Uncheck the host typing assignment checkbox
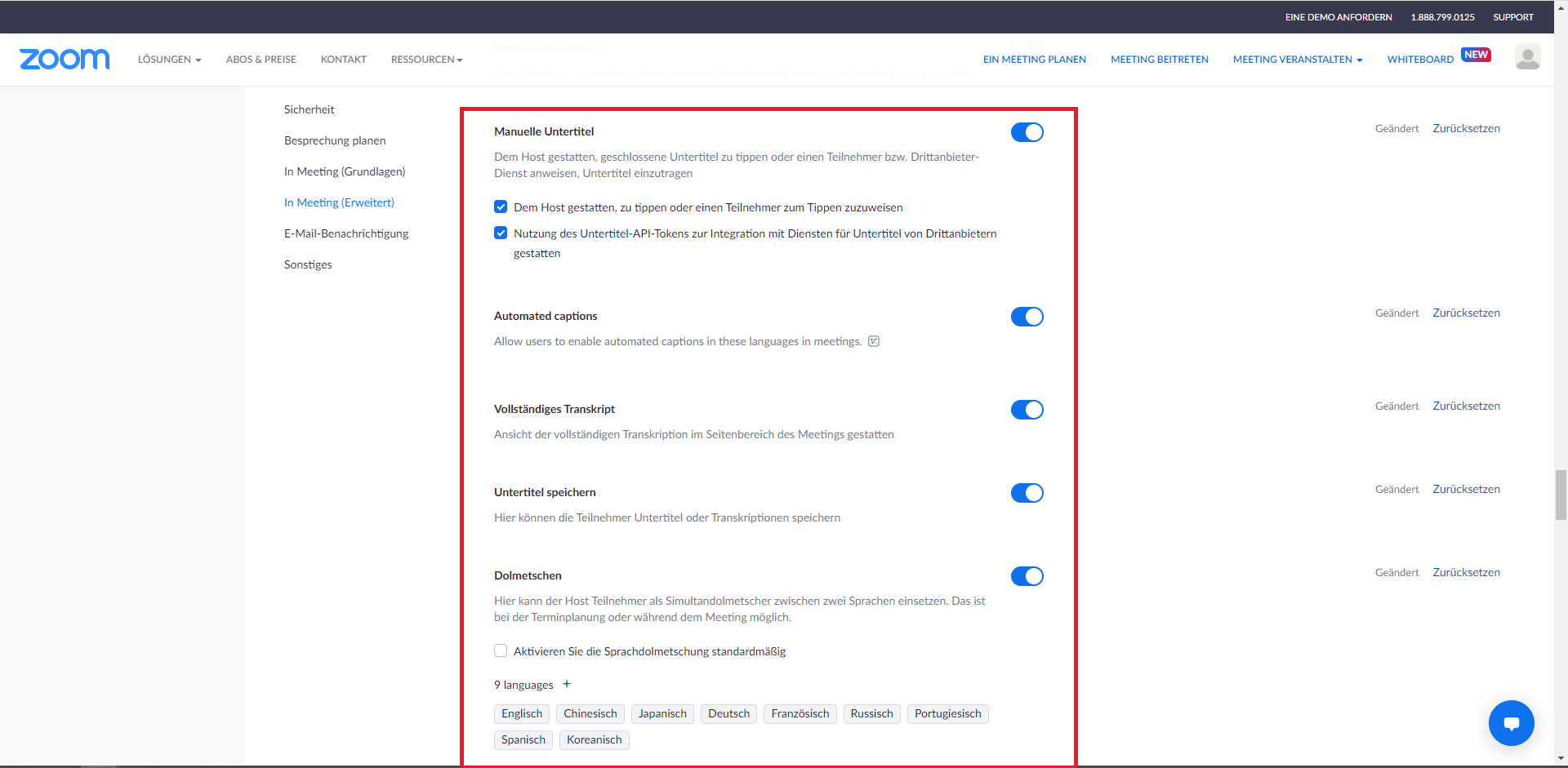Screen dimensions: 1568x768 (501, 206)
